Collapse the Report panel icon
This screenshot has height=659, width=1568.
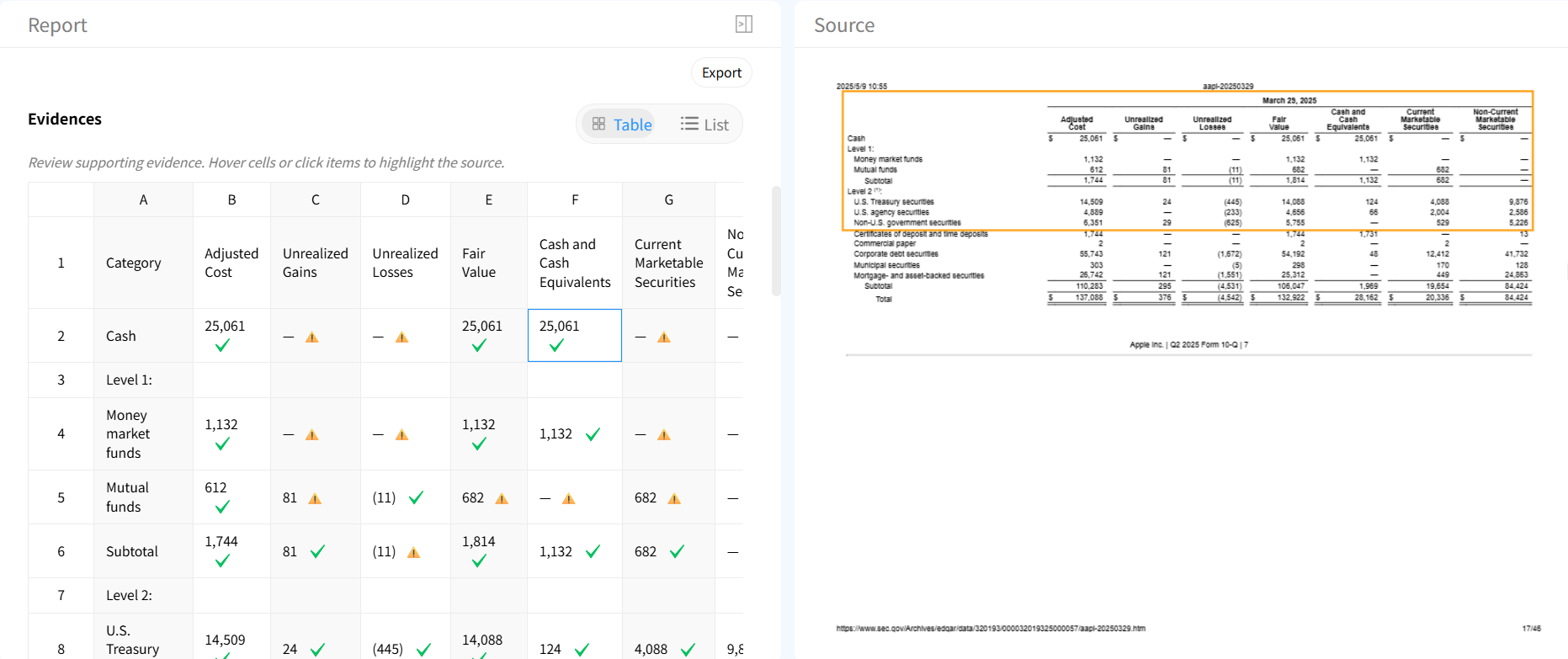point(744,24)
